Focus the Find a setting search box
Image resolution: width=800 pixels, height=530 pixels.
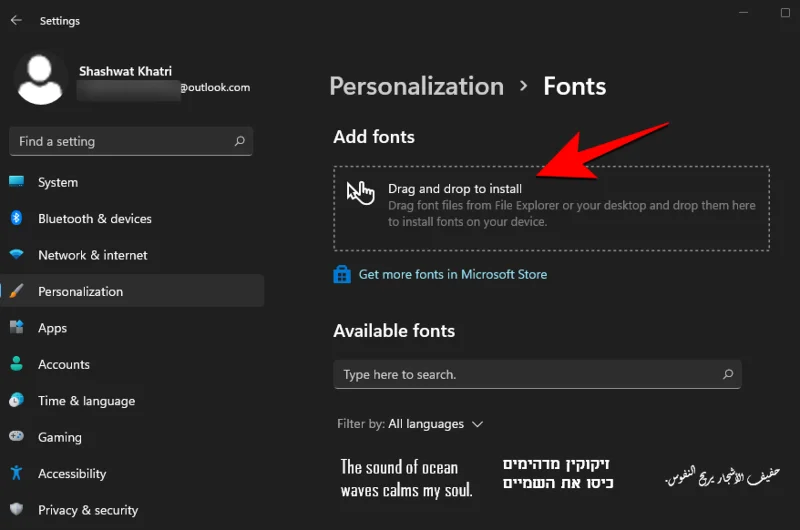tap(131, 141)
